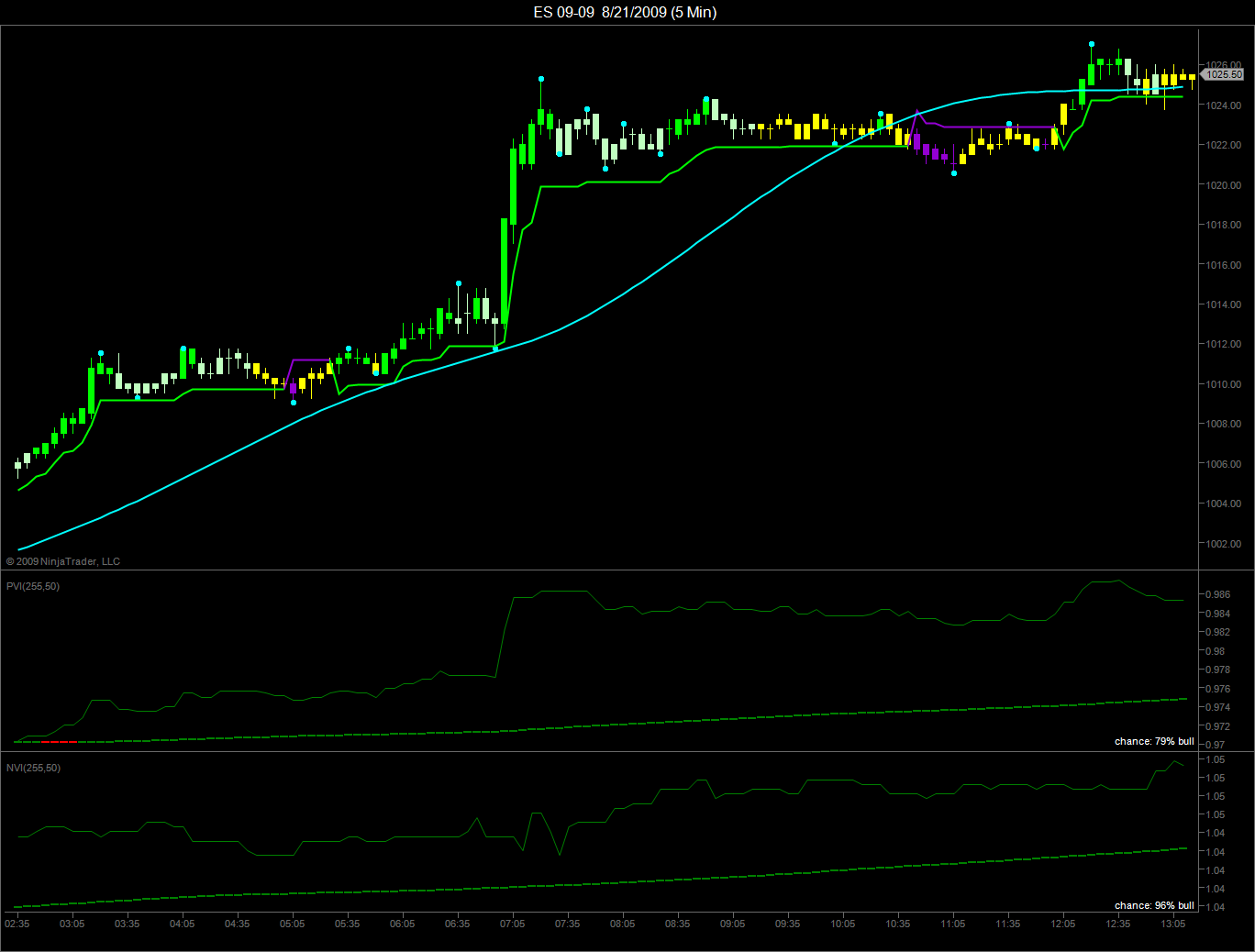
Task: Click the 09:35 time axis label
Action: click(788, 924)
